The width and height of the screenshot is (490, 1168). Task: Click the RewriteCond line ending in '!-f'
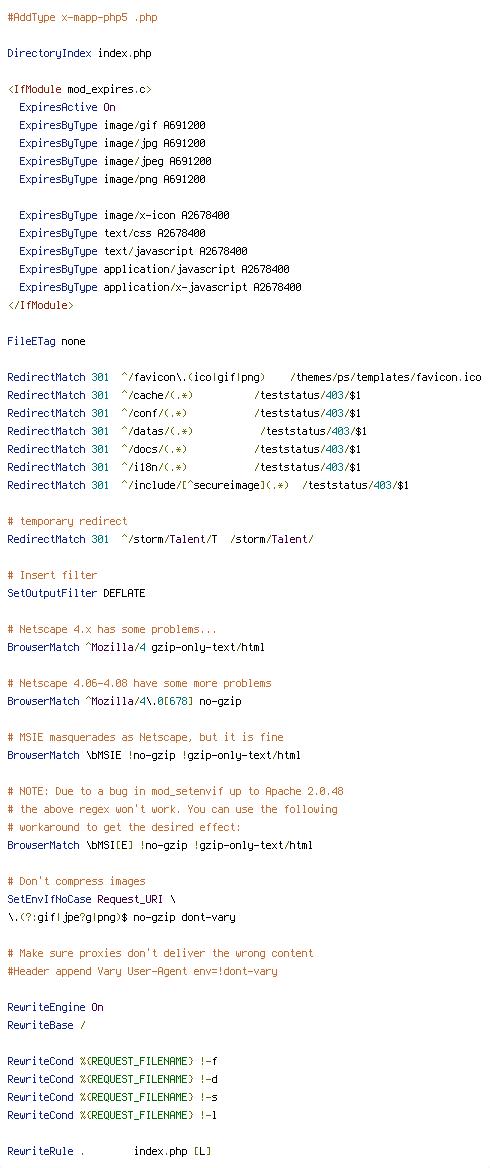click(x=112, y=1061)
